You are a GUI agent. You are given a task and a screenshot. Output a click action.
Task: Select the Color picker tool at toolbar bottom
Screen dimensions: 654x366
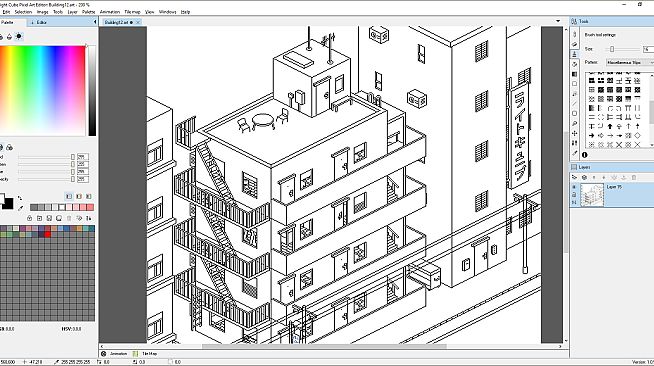(x=575, y=153)
